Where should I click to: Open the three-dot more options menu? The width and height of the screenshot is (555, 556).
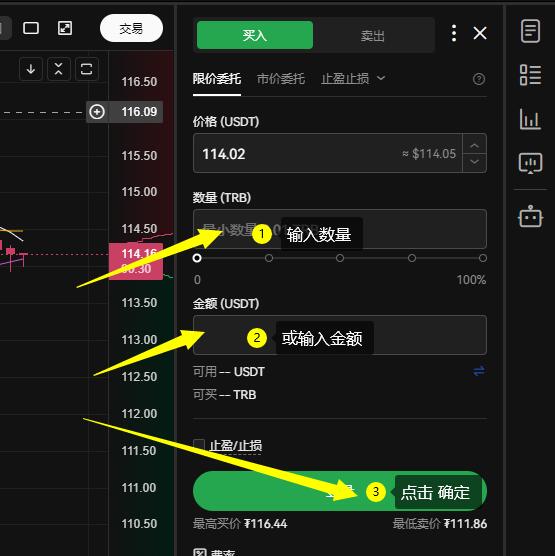pos(454,33)
